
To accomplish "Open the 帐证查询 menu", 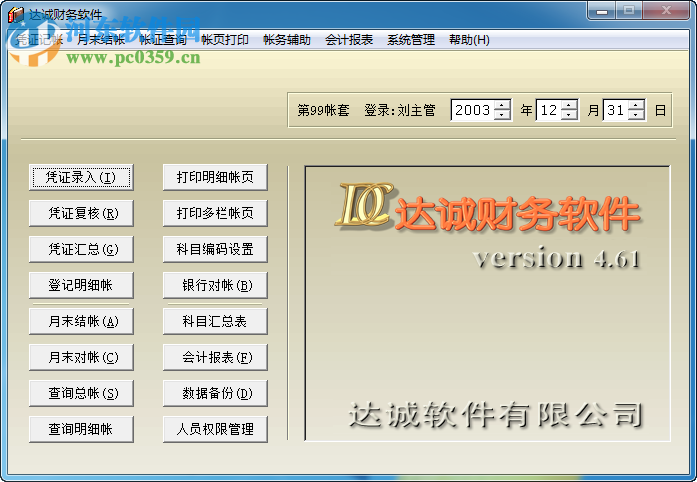I will tap(163, 40).
